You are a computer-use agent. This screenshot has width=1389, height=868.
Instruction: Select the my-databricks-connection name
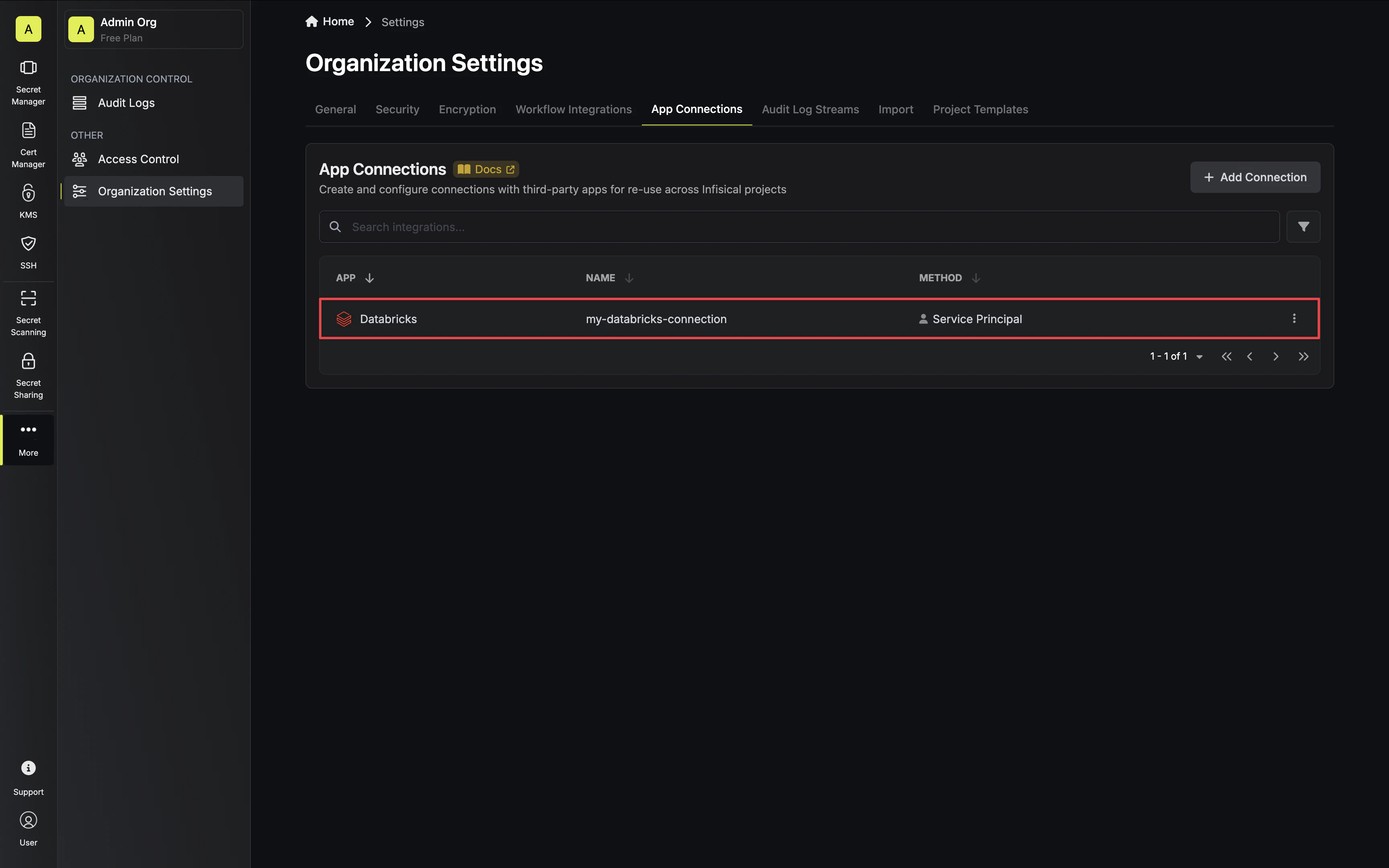point(656,319)
